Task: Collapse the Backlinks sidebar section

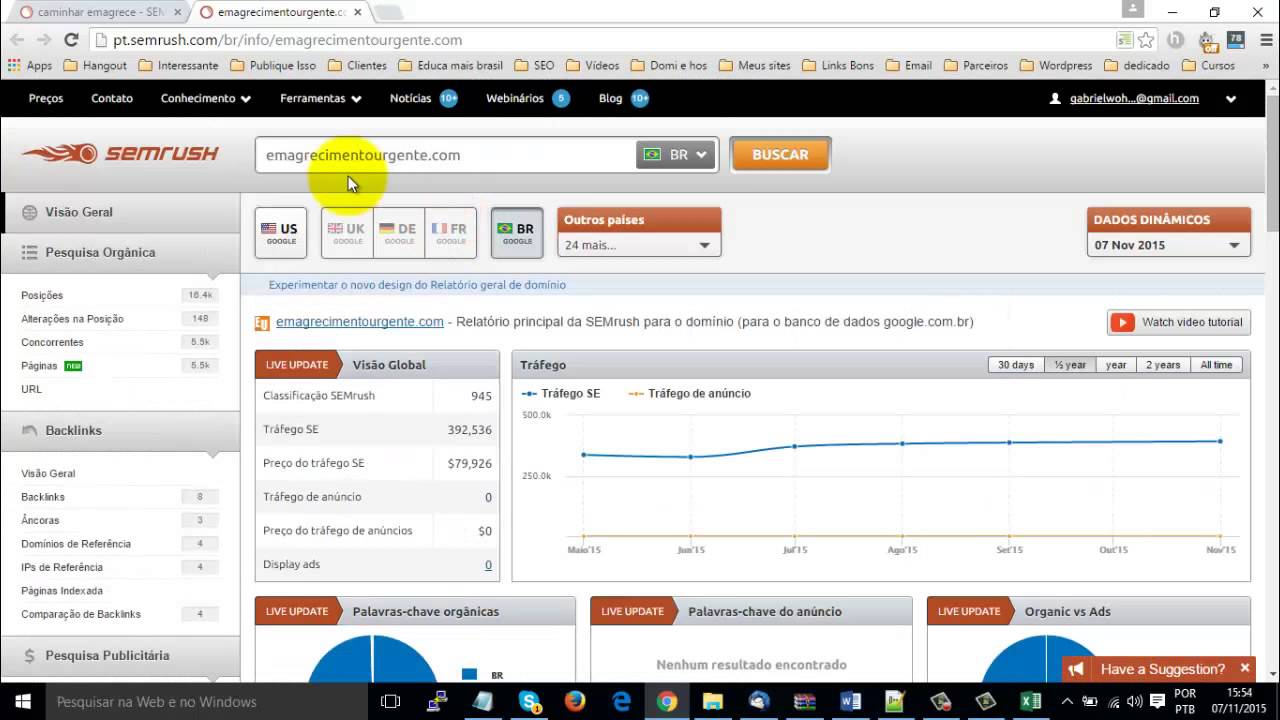Action: point(120,431)
